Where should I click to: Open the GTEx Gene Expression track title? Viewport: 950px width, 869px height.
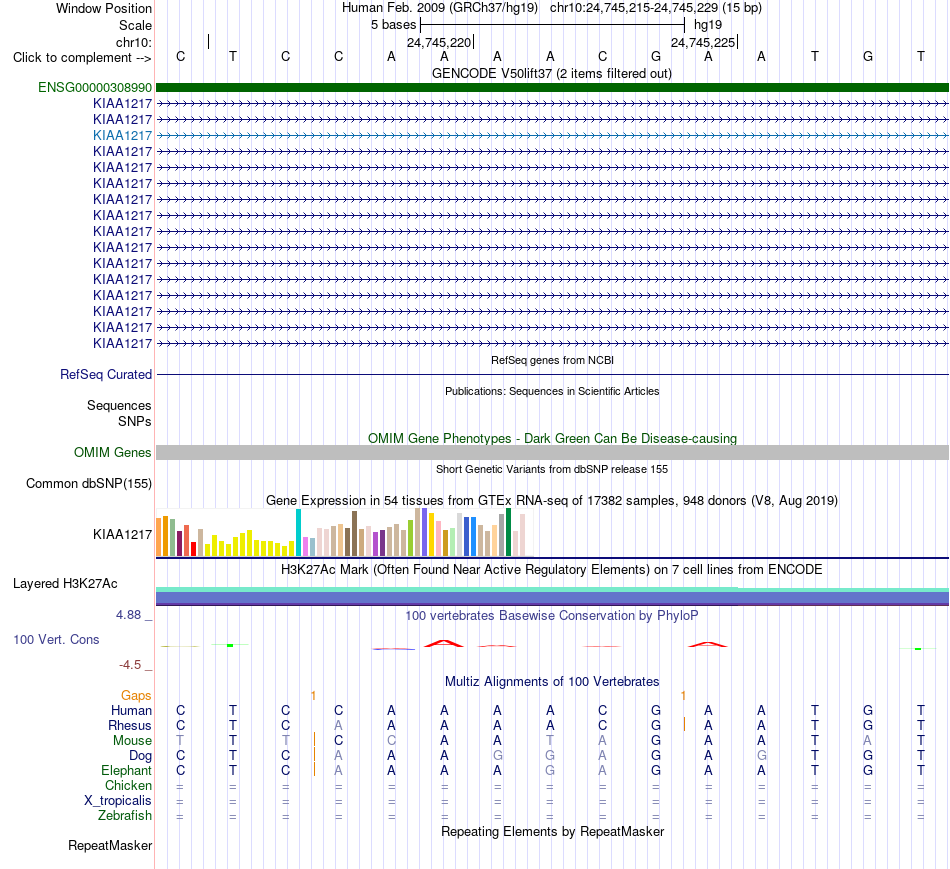[552, 501]
